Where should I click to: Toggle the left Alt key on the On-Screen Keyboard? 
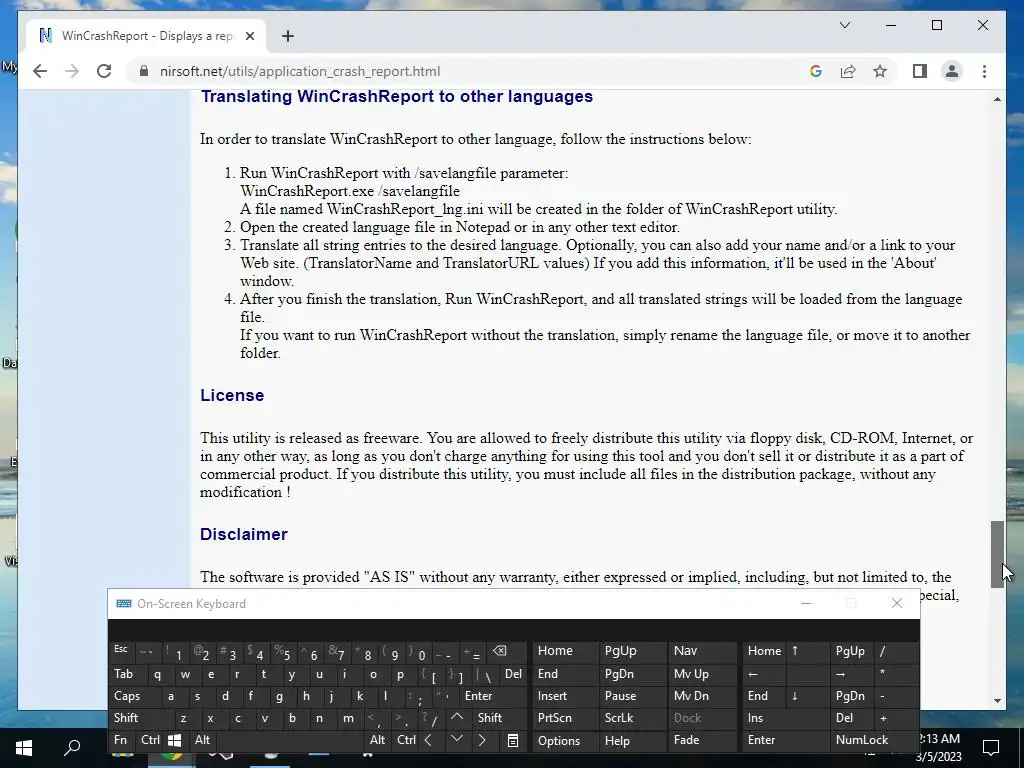point(202,740)
